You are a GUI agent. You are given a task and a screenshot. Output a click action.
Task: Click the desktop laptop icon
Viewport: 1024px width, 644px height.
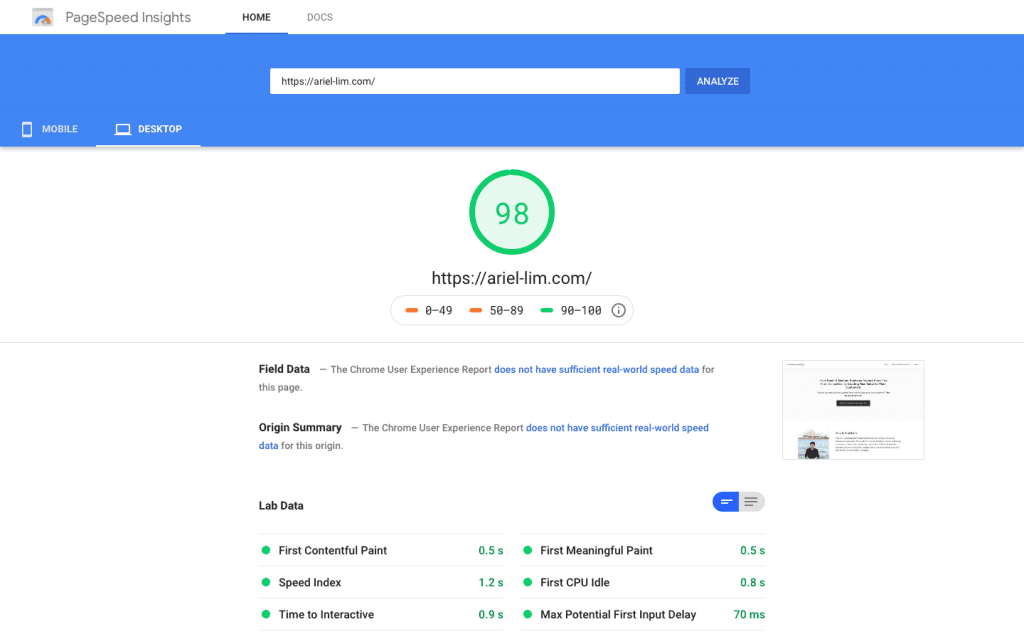(123, 129)
